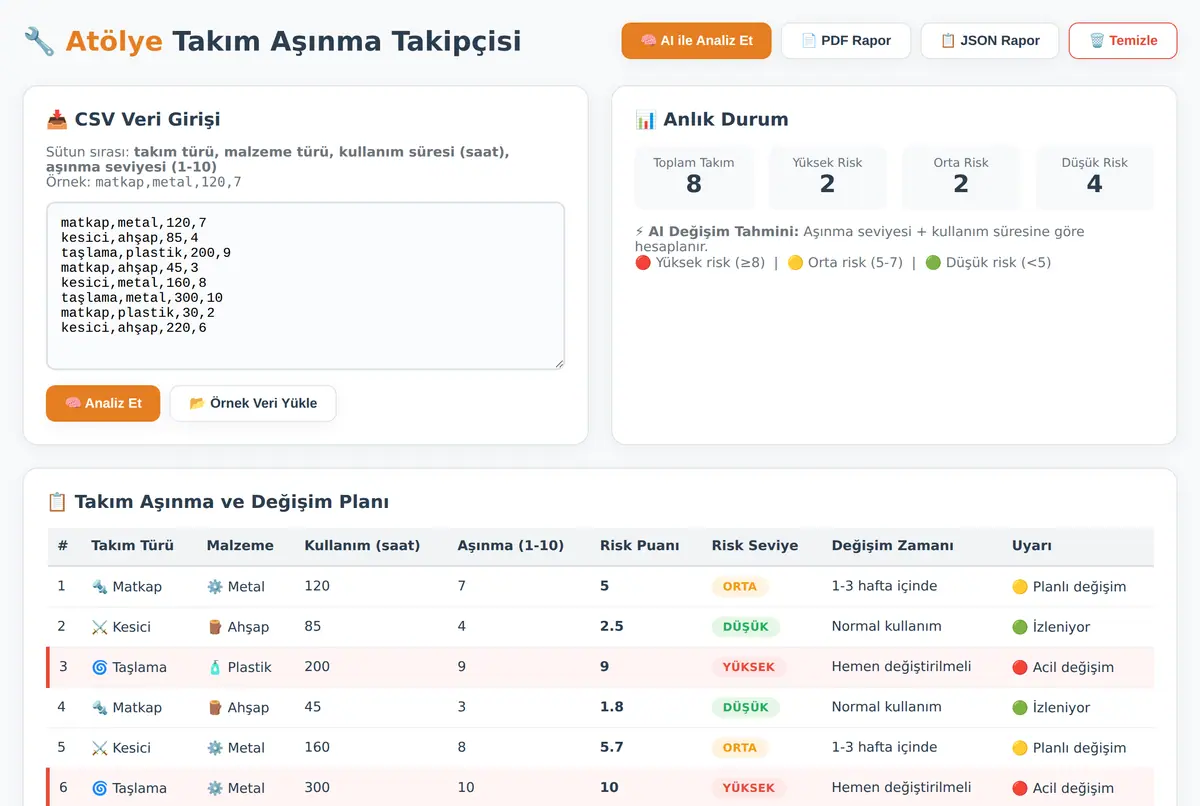Click the bottle icon beside Plastik in row 3
The image size is (1200, 806).
coord(215,667)
